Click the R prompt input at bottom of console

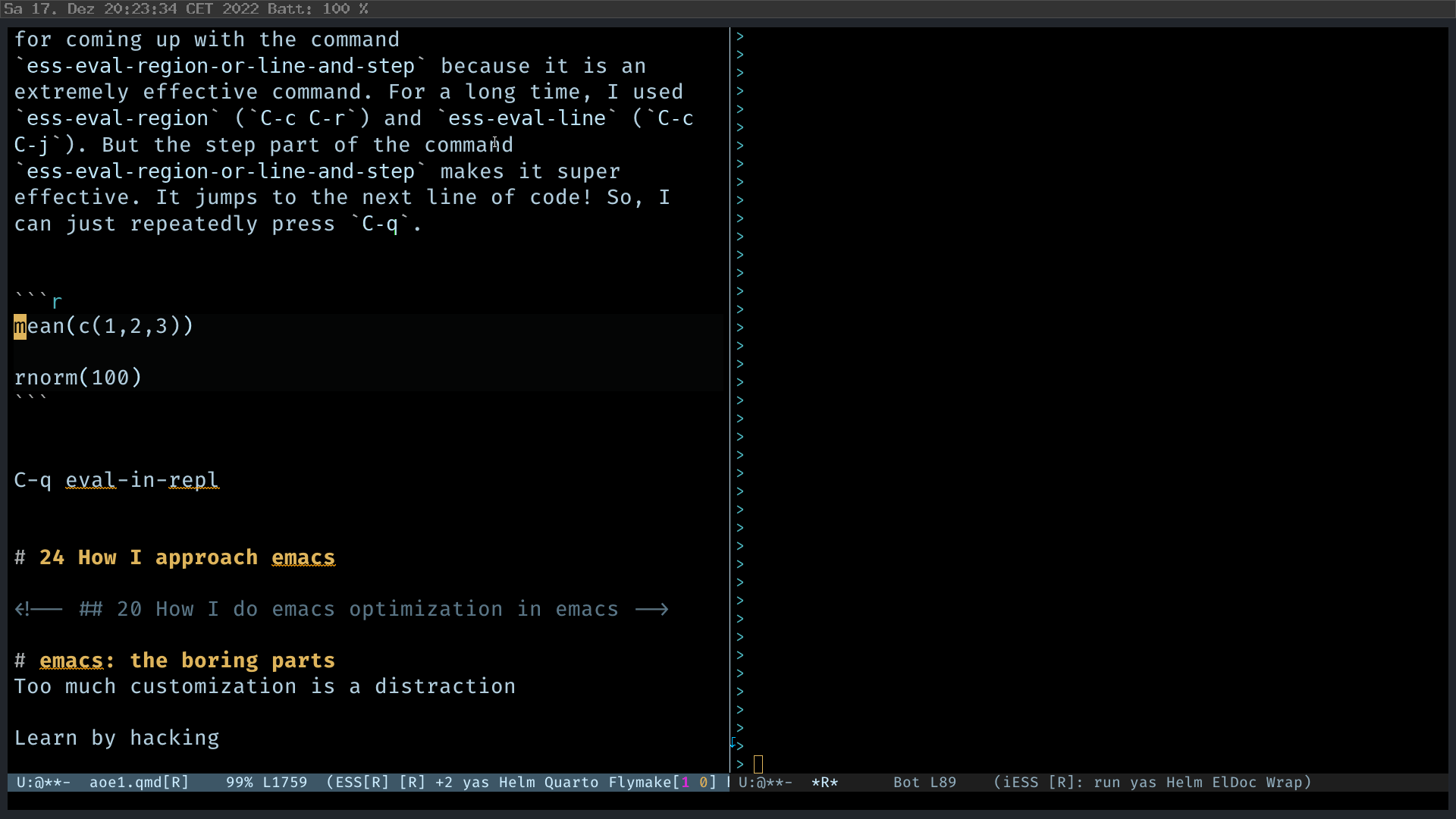[x=758, y=764]
